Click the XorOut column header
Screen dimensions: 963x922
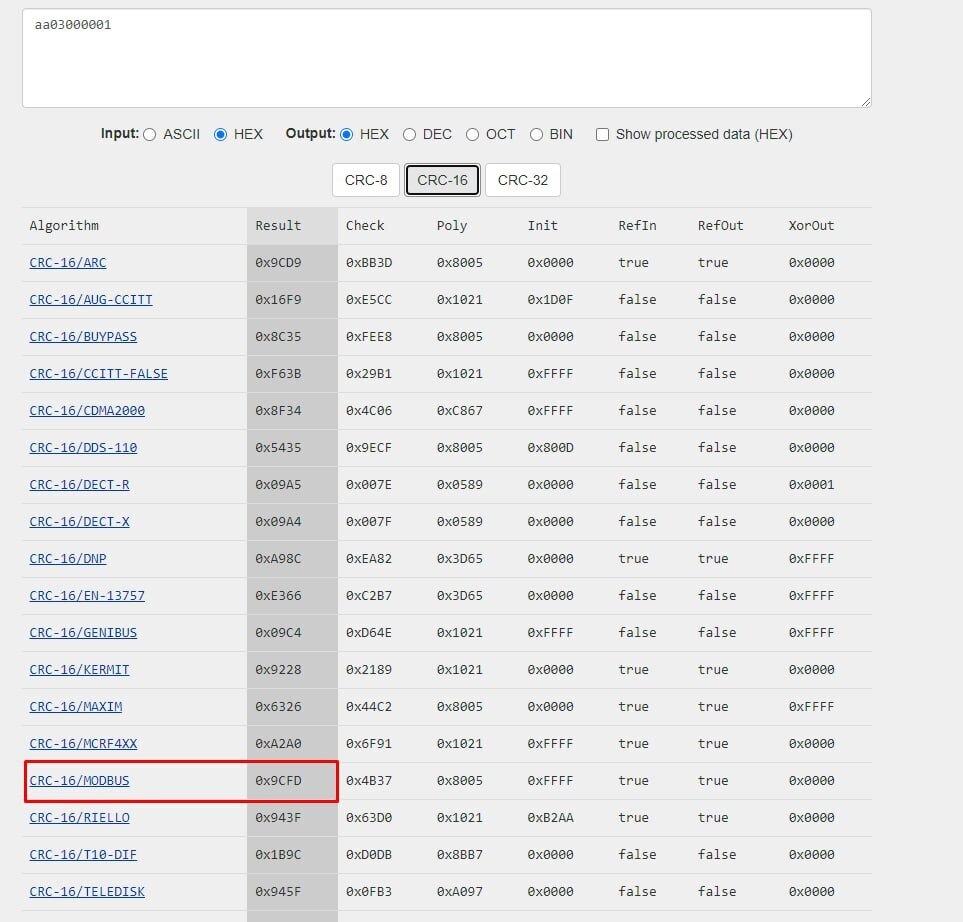[x=811, y=225]
